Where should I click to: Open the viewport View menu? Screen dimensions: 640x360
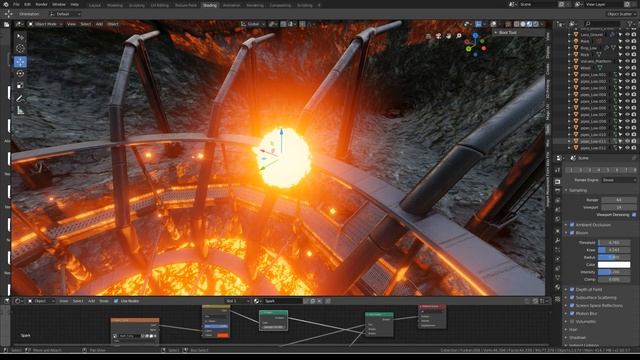(x=71, y=24)
